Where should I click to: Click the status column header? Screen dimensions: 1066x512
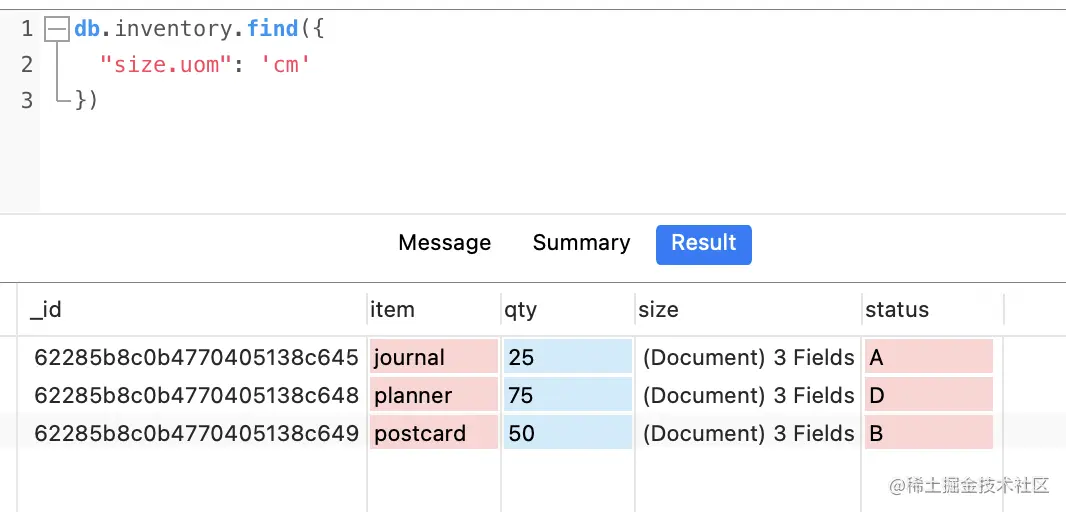pyautogui.click(x=897, y=310)
